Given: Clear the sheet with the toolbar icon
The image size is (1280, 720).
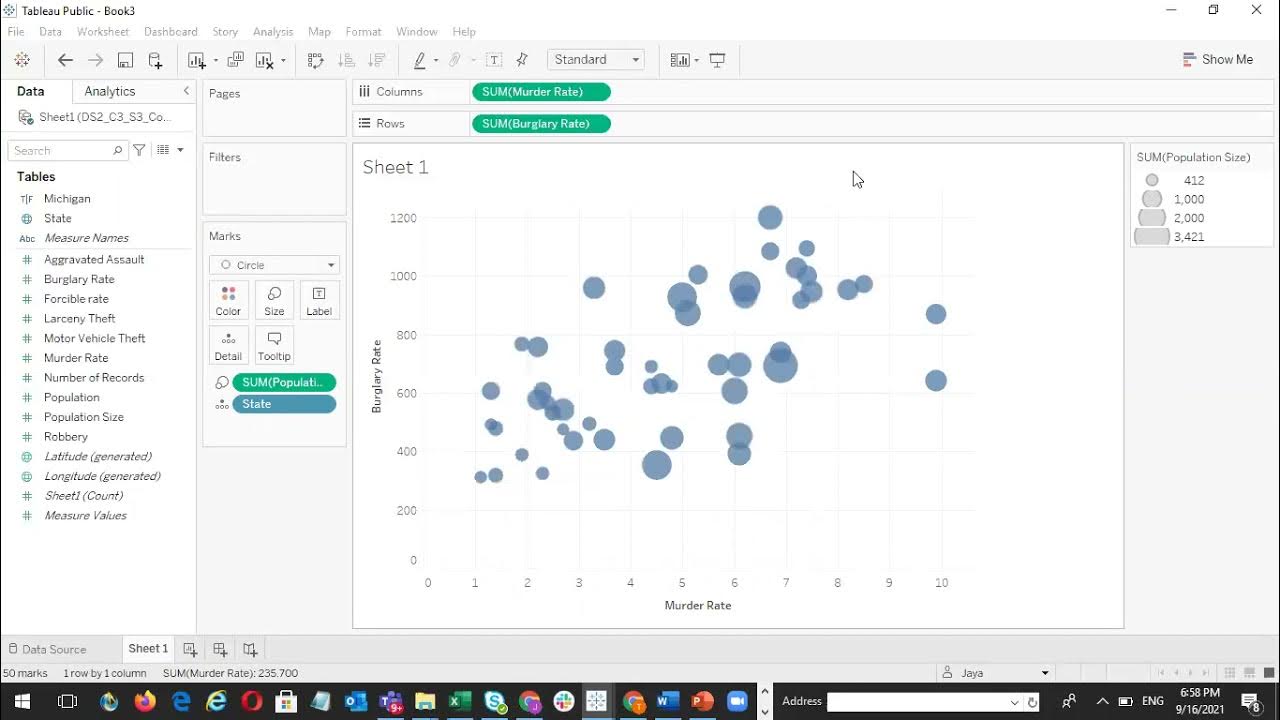Looking at the screenshot, I should 265,60.
